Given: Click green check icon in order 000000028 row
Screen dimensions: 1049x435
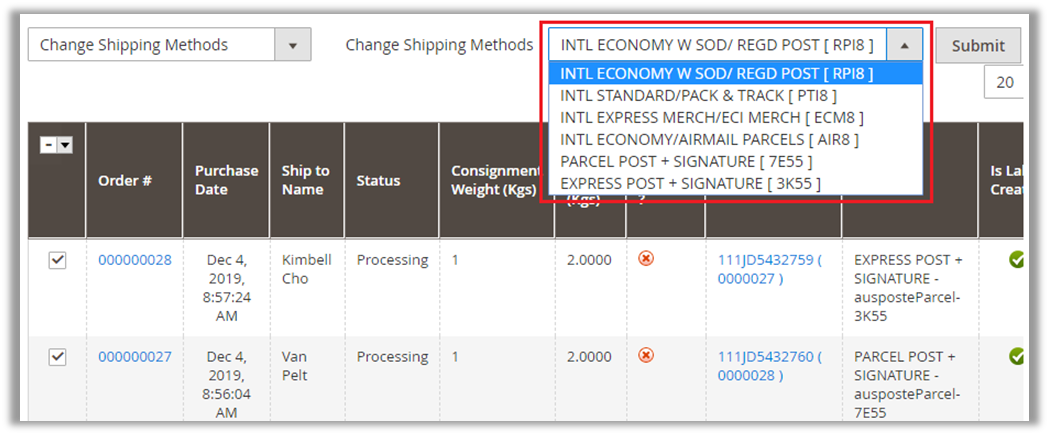Looking at the screenshot, I should pos(1016,260).
